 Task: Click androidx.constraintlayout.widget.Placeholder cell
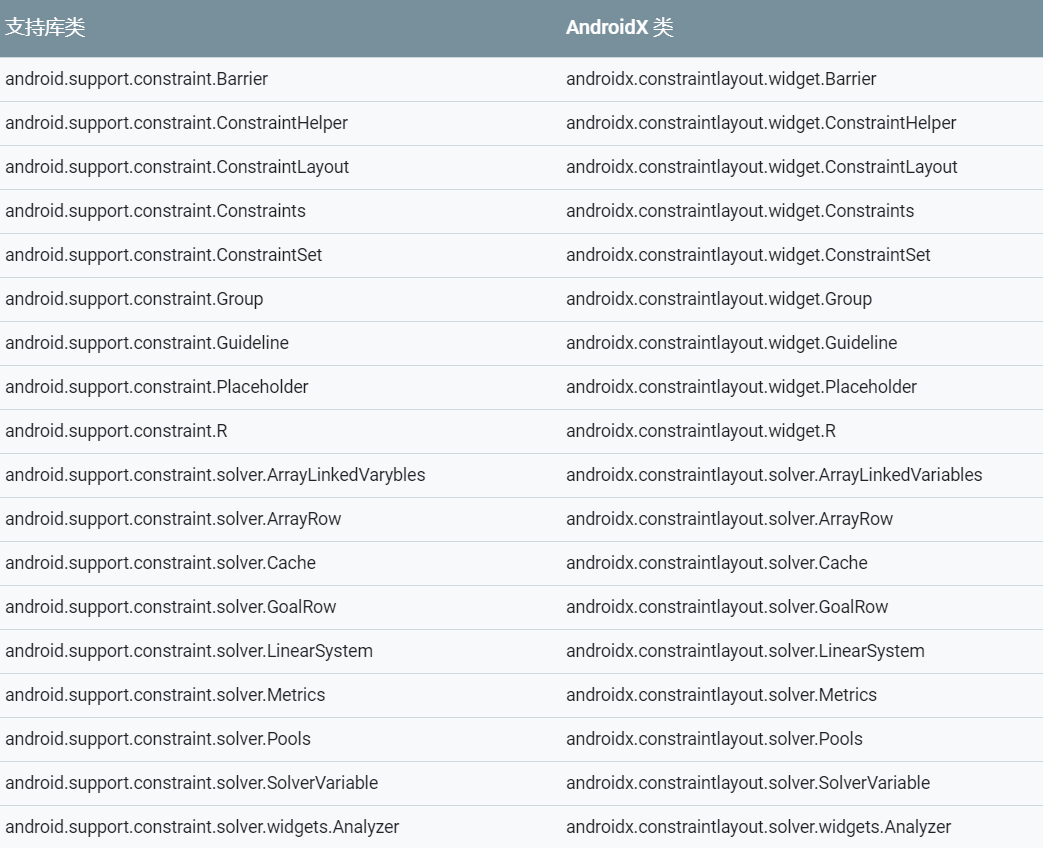pos(742,387)
